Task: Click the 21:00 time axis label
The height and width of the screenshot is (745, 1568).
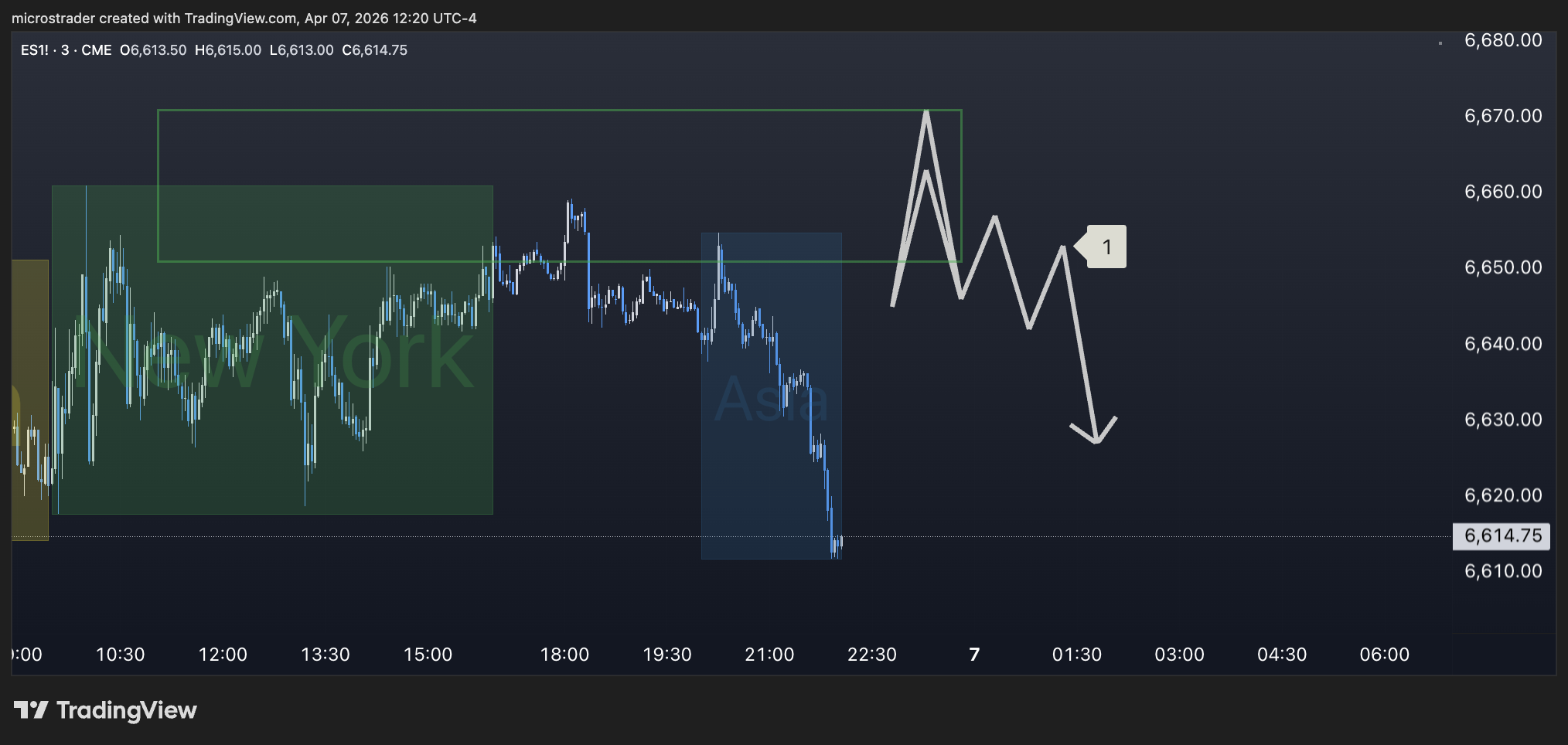Action: click(x=769, y=655)
